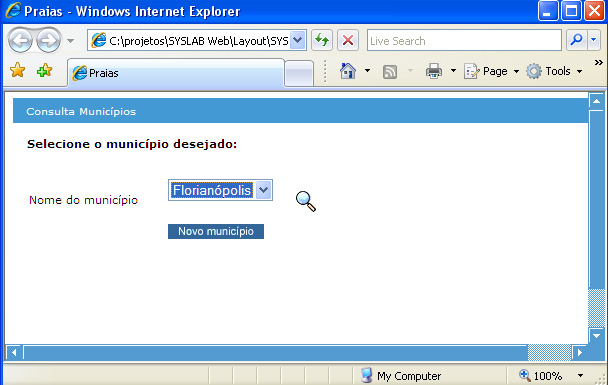Click the RSS feeds icon
Image resolution: width=608 pixels, height=385 pixels.
pos(390,72)
